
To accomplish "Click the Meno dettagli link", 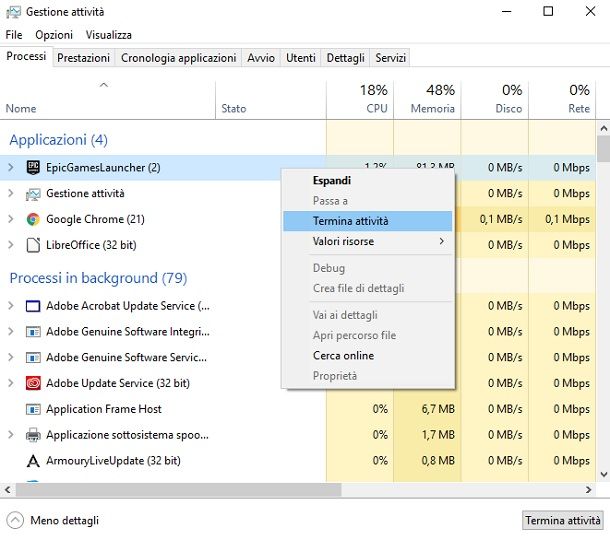I will [64, 520].
